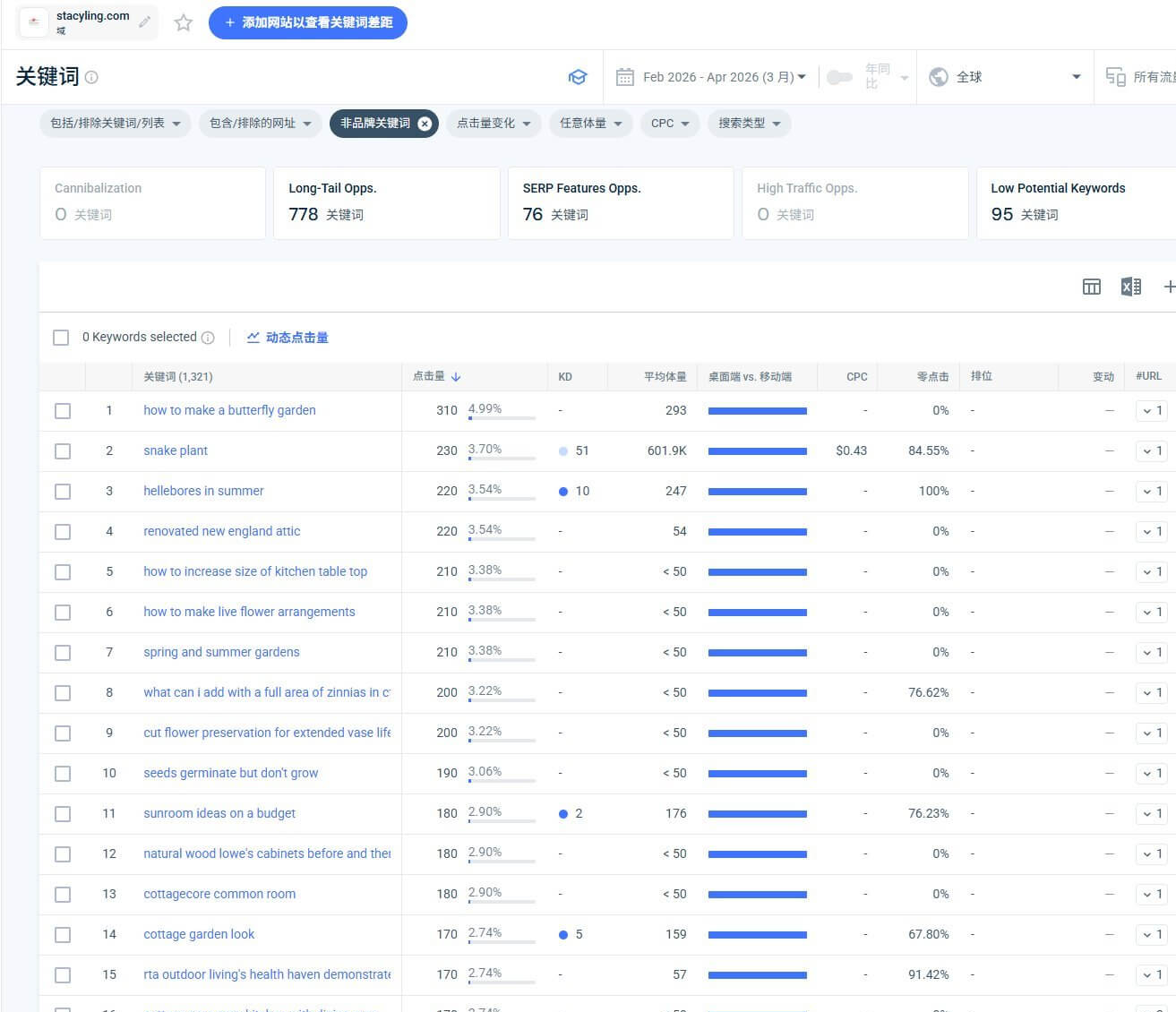This screenshot has height=1012, width=1176.
Task: Click desktop vs mobile bar for cottage garden look
Action: click(758, 935)
